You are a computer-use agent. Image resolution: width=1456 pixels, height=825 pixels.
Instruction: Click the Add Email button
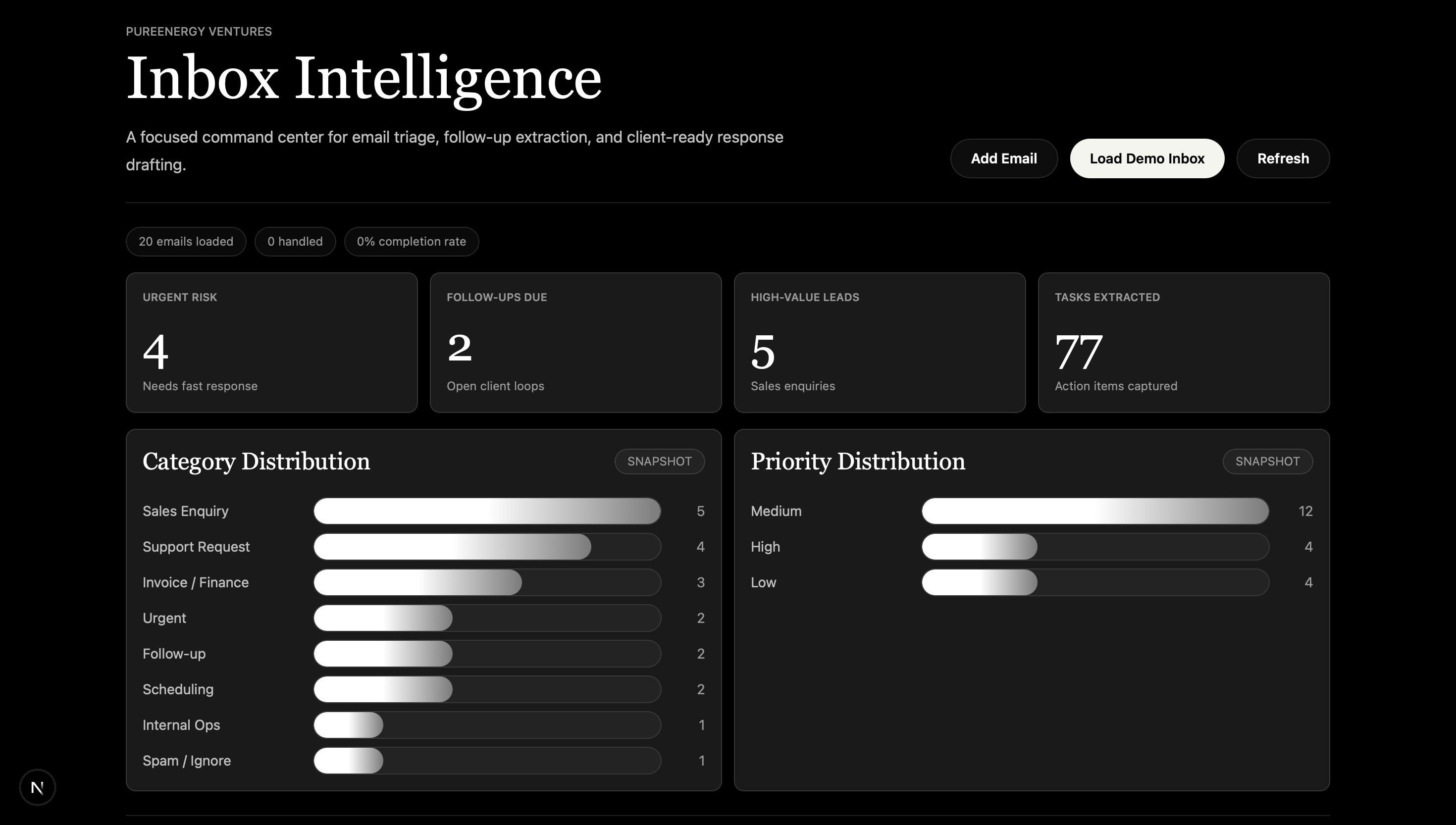(x=1004, y=158)
